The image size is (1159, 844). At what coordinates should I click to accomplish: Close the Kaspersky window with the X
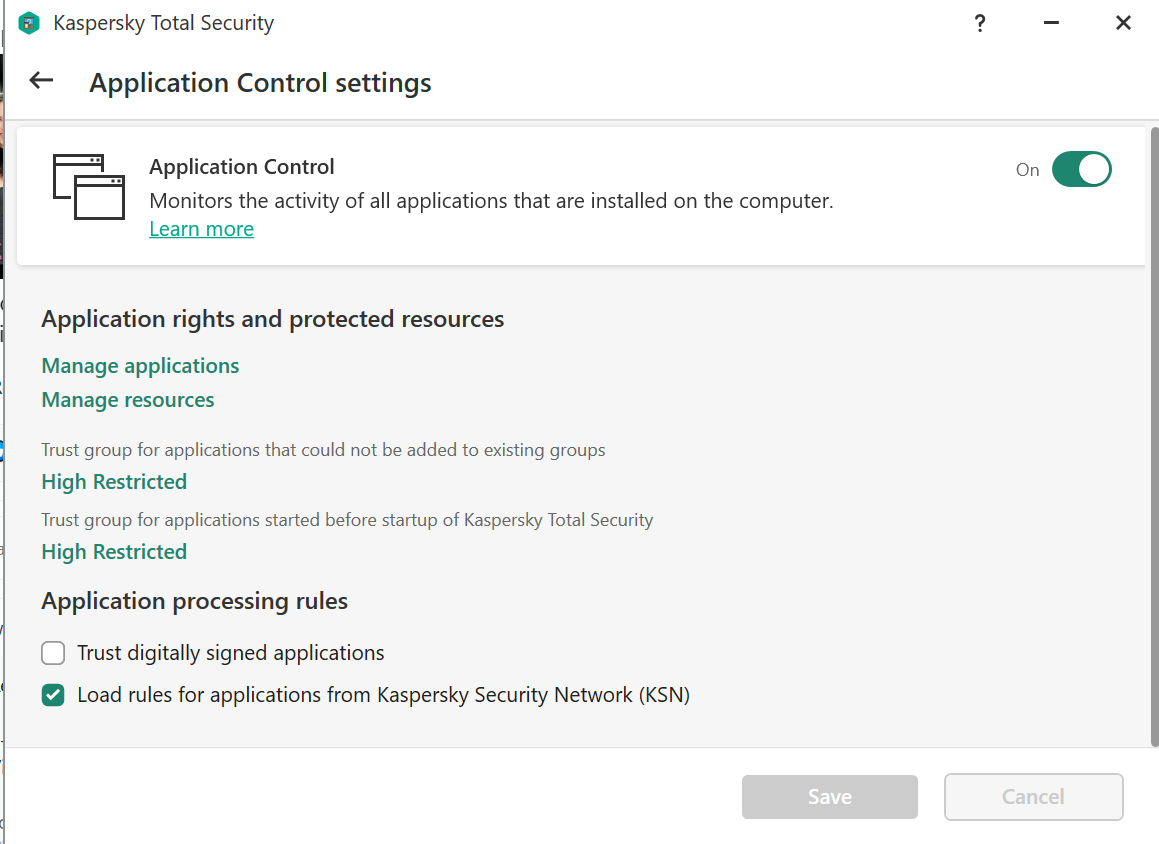click(1123, 23)
